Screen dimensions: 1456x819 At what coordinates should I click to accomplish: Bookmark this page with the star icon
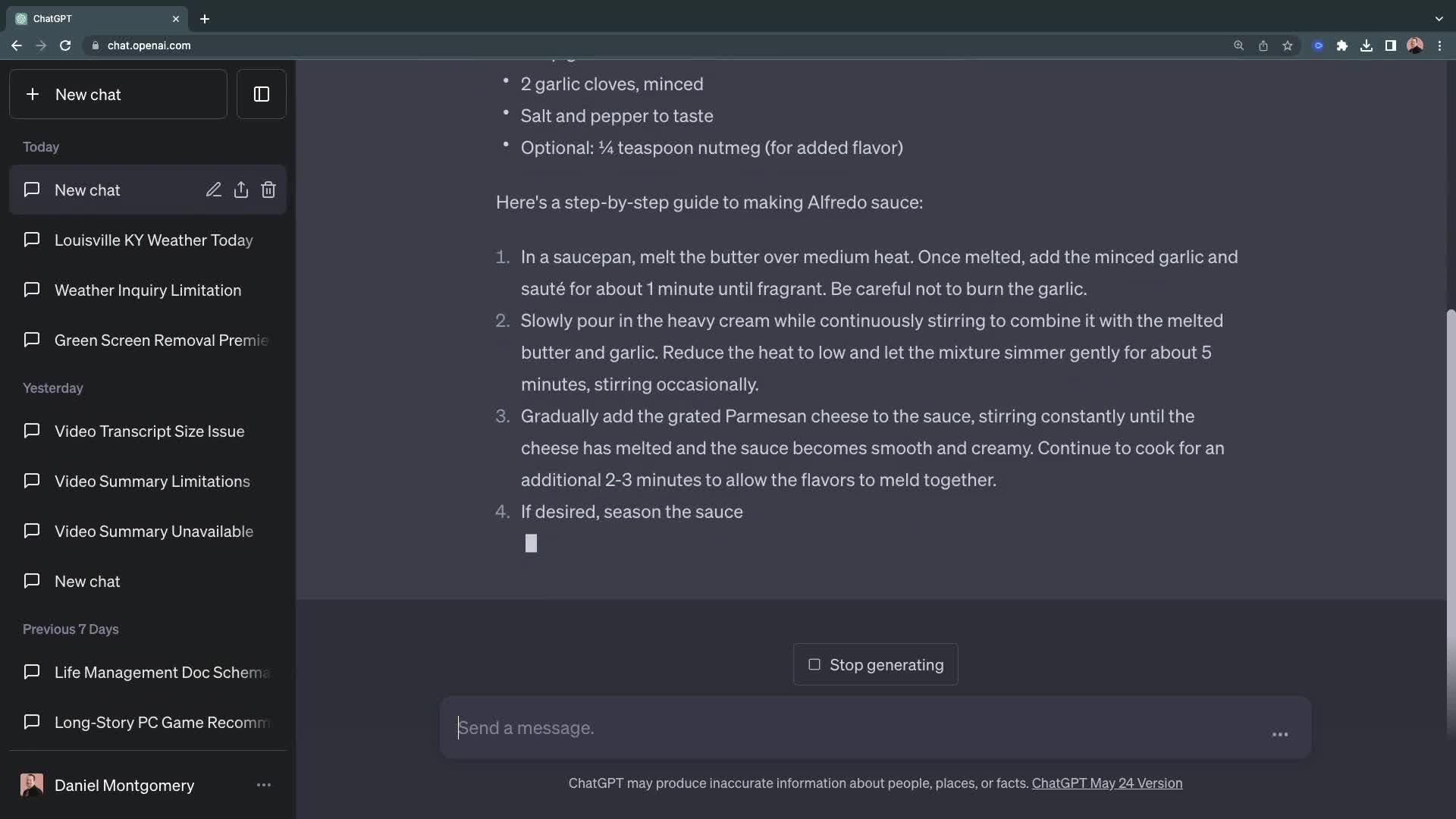click(1287, 45)
